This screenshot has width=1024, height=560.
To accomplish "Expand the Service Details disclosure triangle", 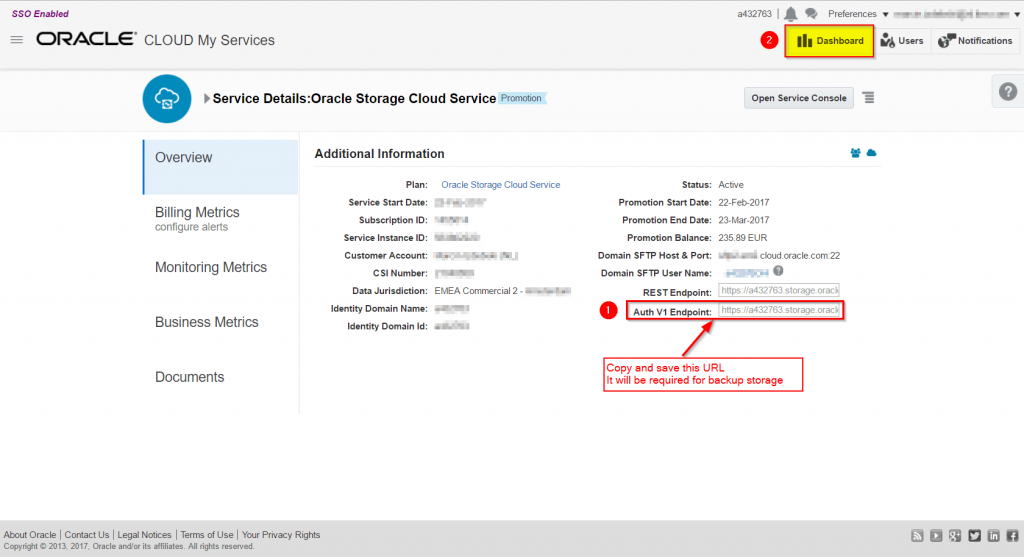I will pos(207,99).
